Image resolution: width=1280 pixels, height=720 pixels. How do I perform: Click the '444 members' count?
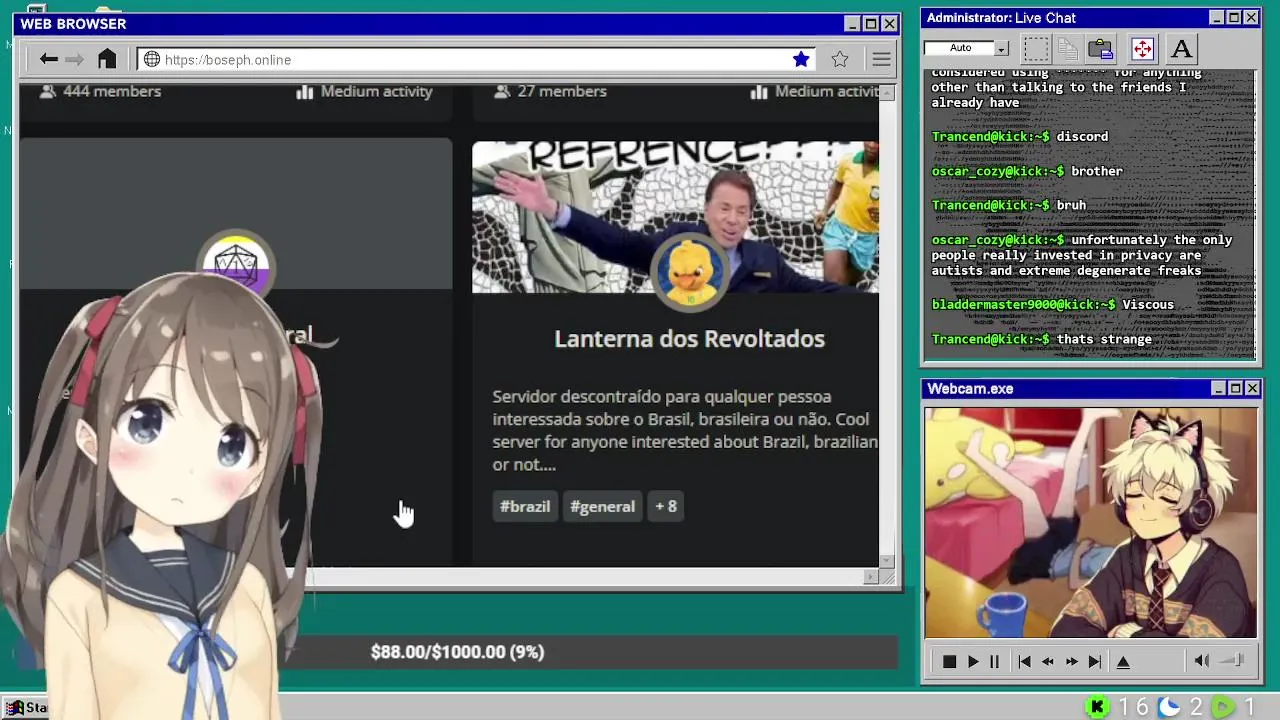click(100, 91)
